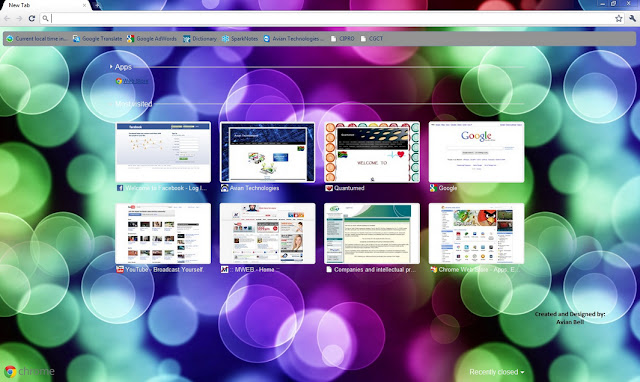Reload the page with the refresh icon
This screenshot has width=640, height=382.
31,18
